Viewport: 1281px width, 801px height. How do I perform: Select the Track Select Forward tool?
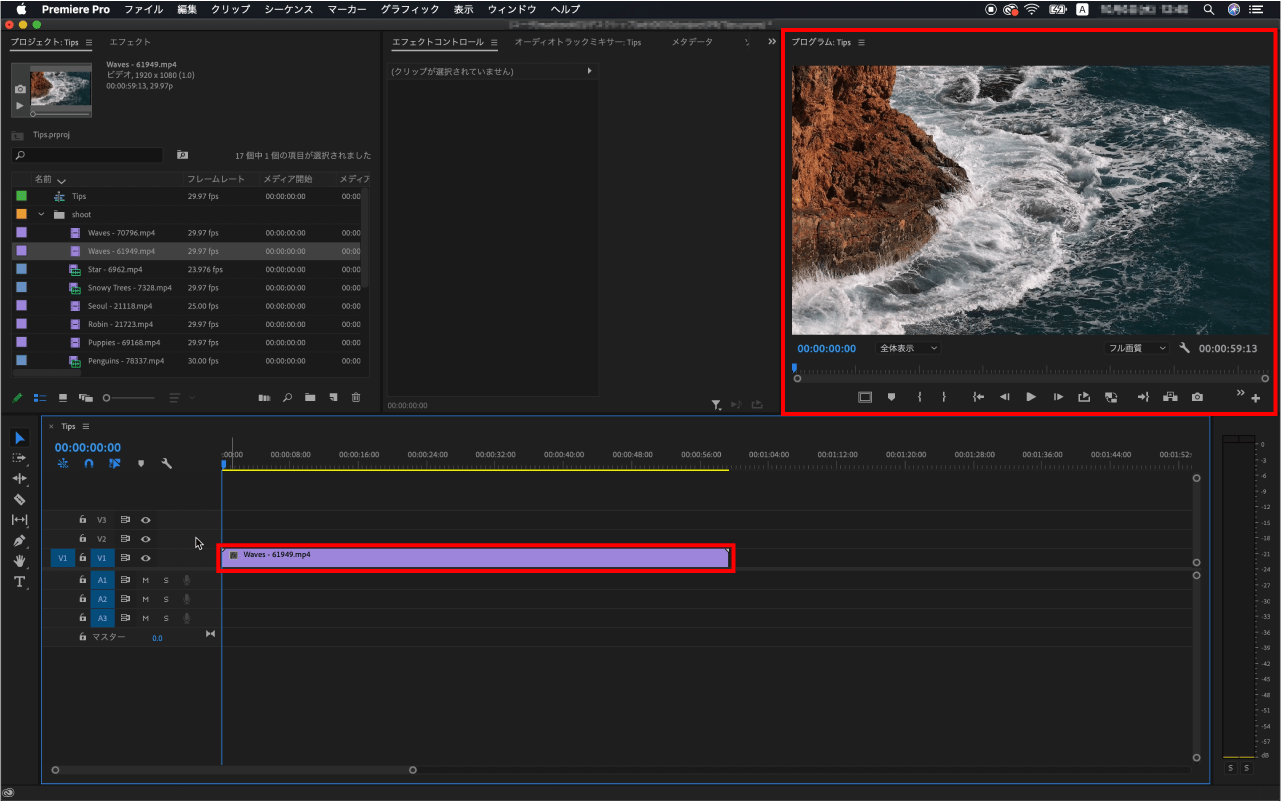tap(19, 458)
